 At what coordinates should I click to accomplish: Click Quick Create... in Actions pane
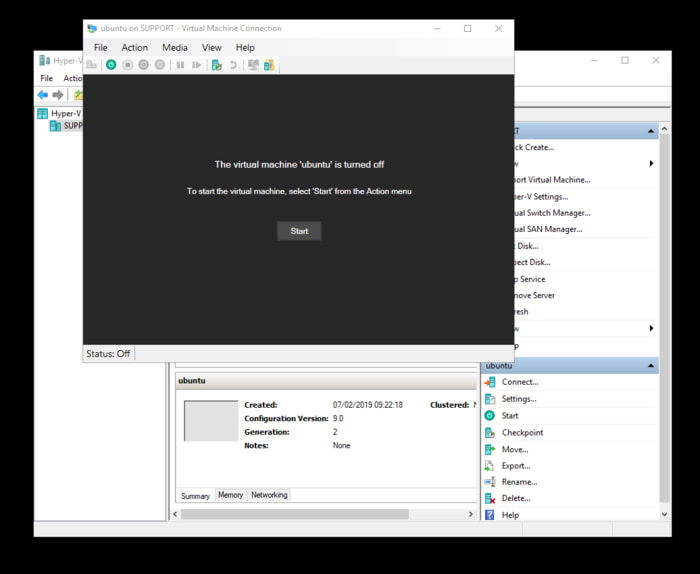pyautogui.click(x=534, y=147)
